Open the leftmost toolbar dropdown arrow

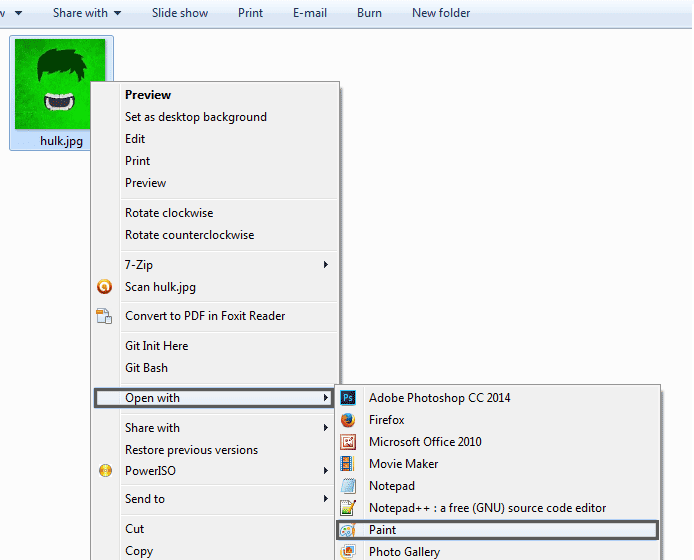click(x=18, y=13)
